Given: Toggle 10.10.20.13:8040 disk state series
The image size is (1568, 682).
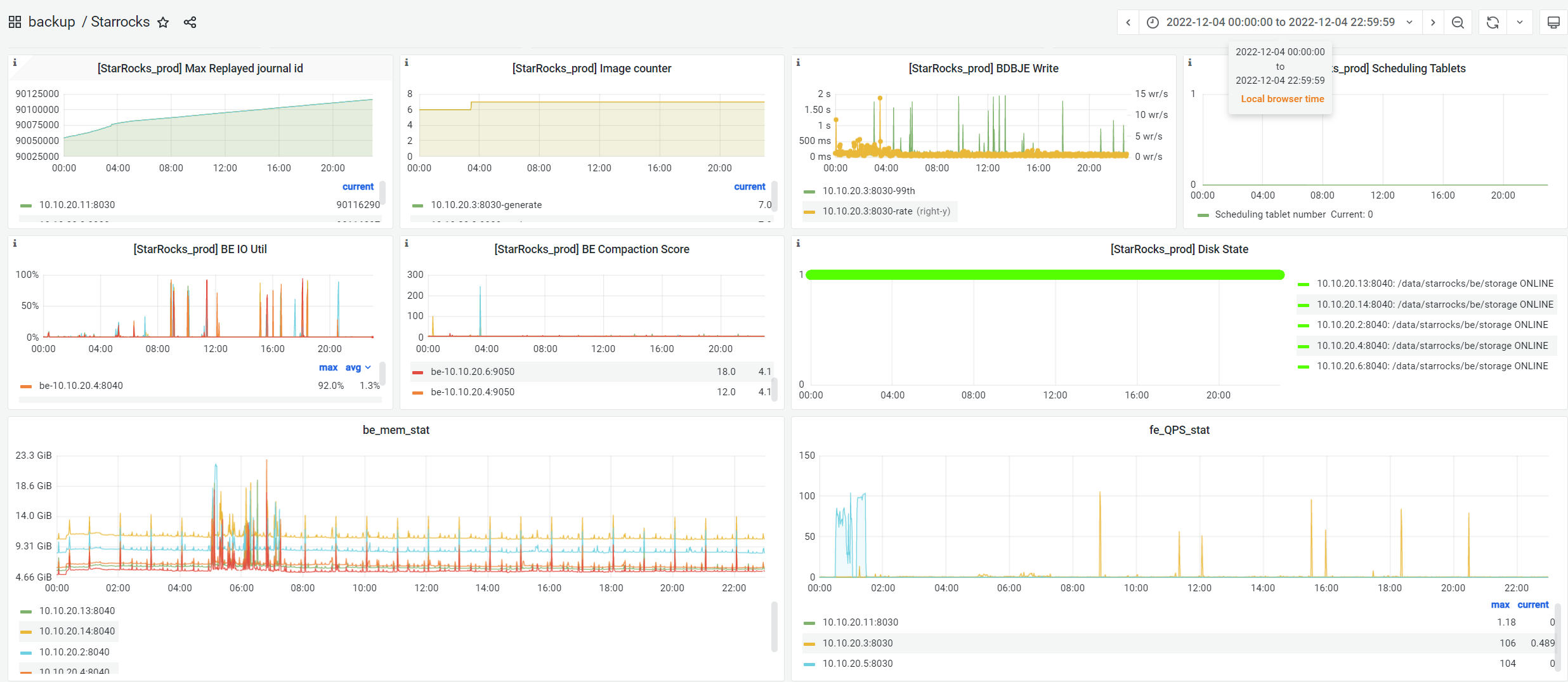Looking at the screenshot, I should 1435,284.
